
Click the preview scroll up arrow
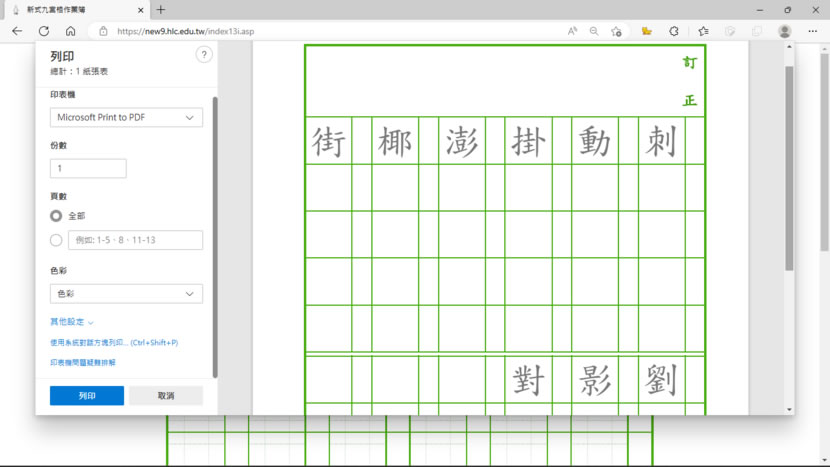pyautogui.click(x=789, y=47)
